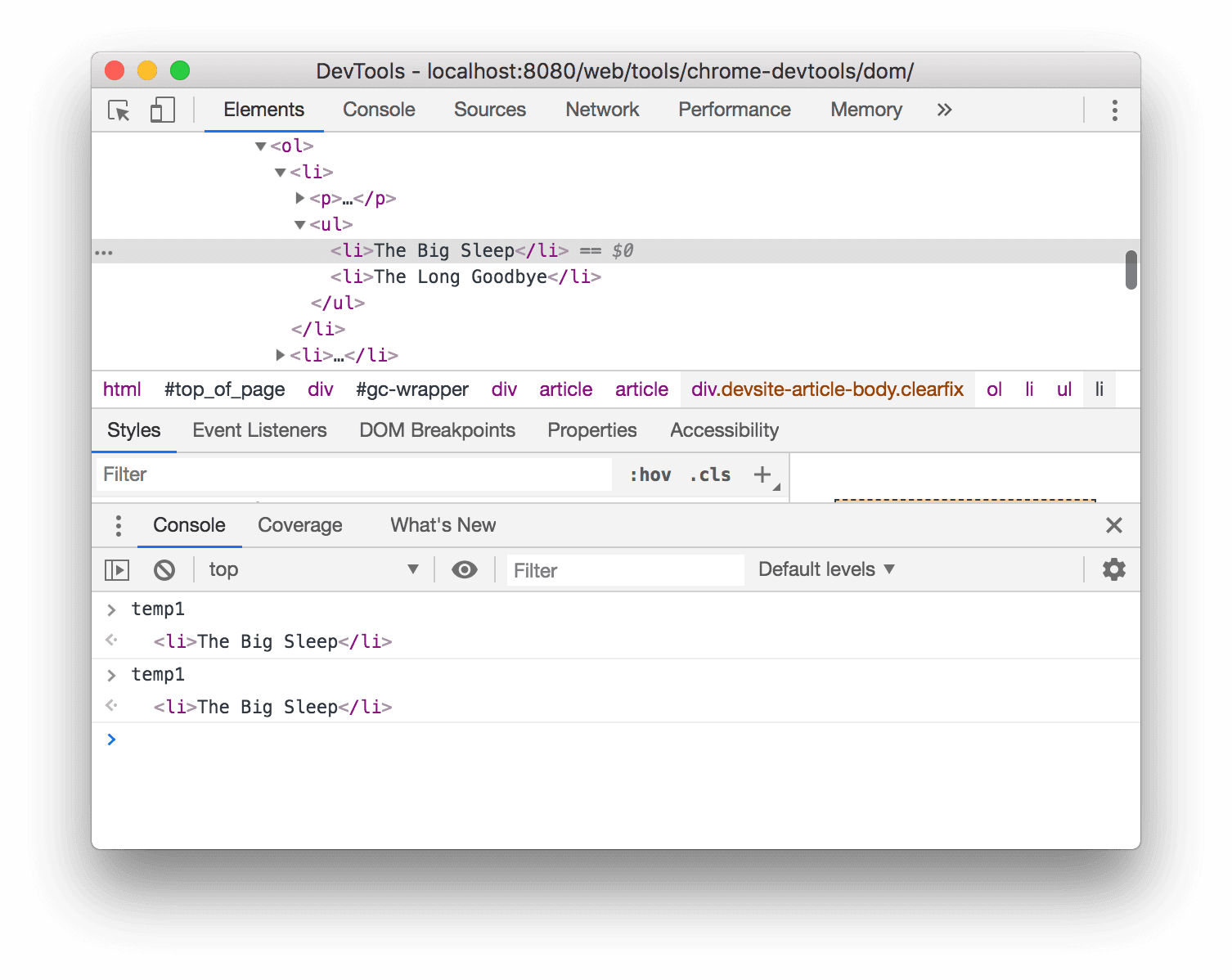The height and width of the screenshot is (980, 1232).
Task: Select ol in the breadcrumb
Action: [x=994, y=389]
